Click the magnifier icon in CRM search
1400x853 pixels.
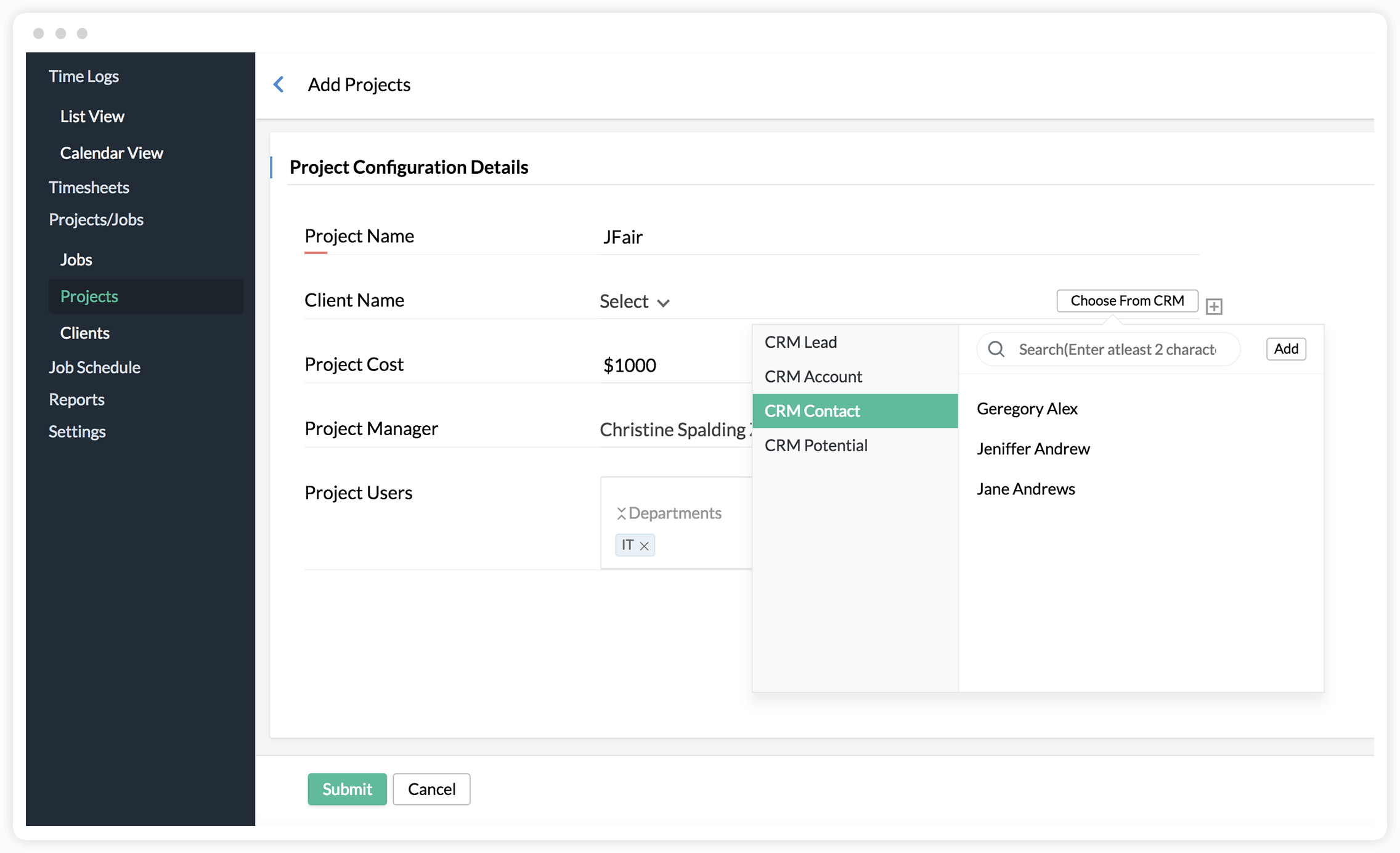(996, 349)
